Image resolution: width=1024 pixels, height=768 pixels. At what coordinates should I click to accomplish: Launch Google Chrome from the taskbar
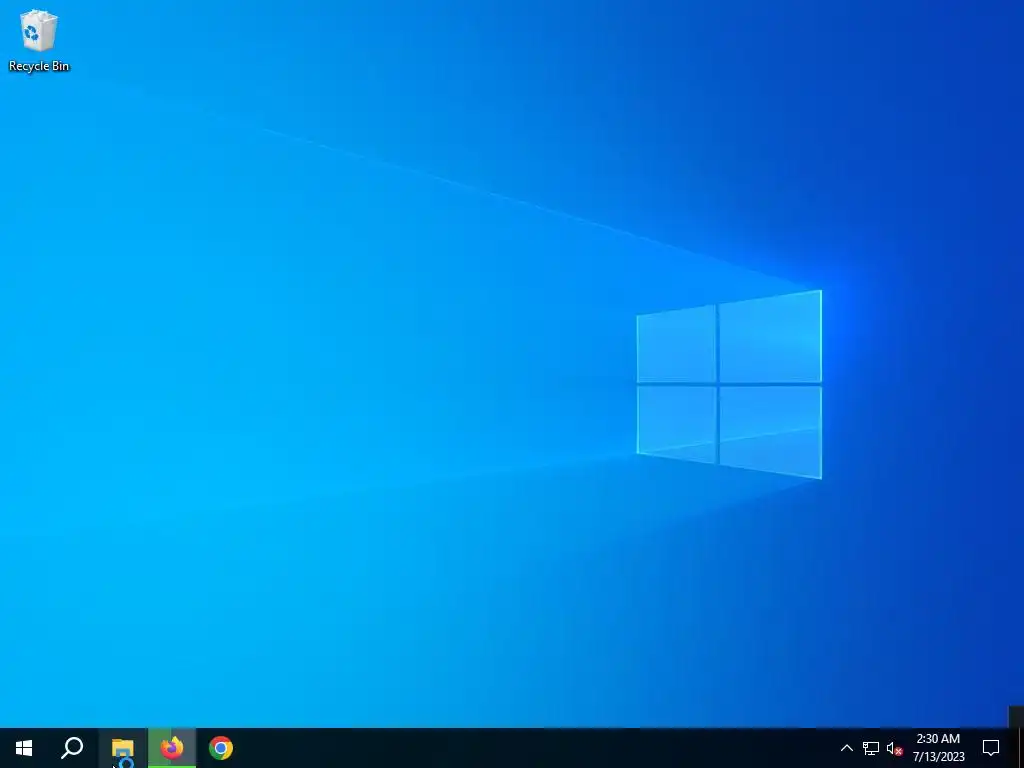(221, 748)
